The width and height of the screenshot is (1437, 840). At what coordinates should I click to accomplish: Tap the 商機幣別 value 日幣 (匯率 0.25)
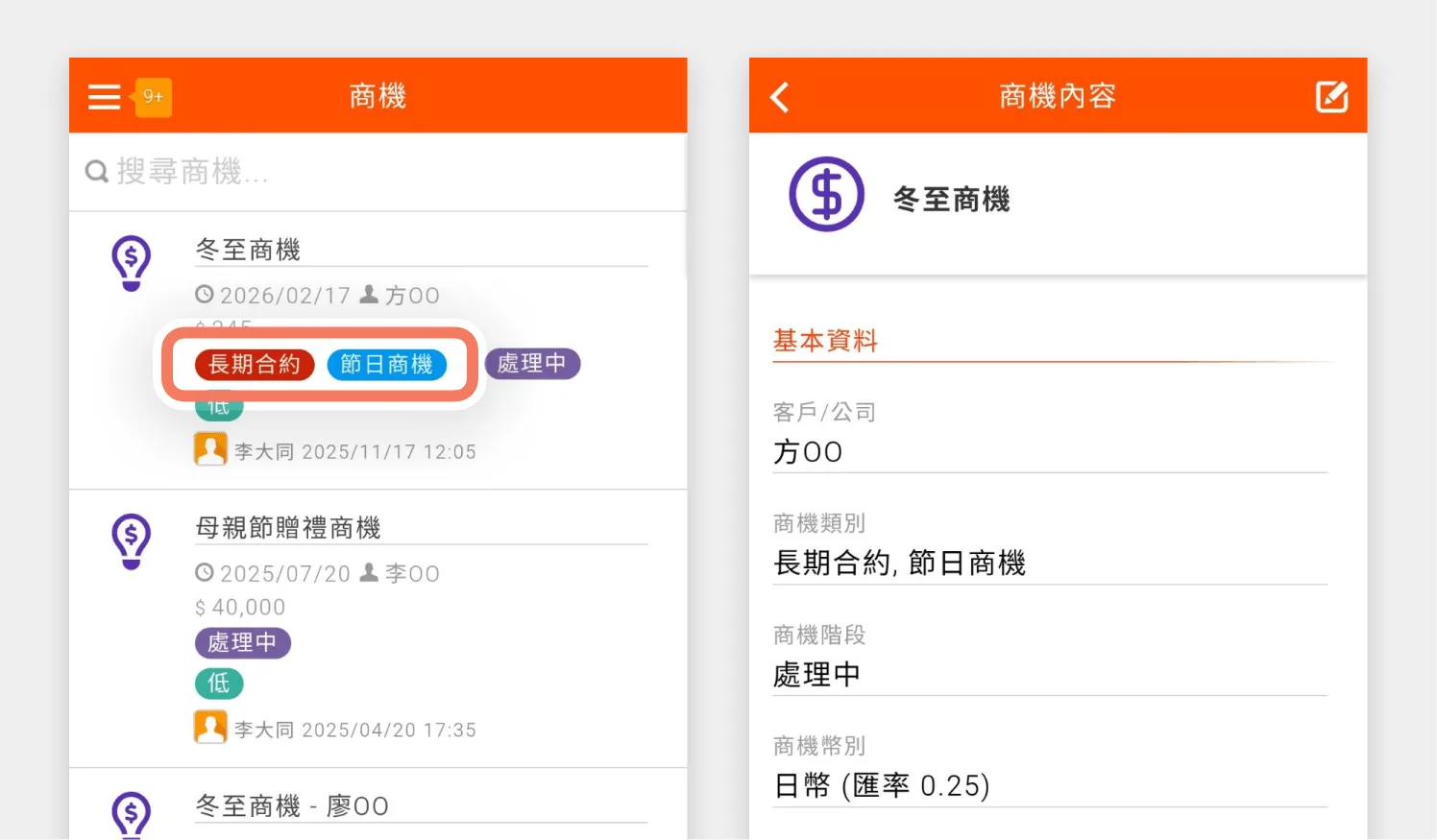pyautogui.click(x=882, y=786)
